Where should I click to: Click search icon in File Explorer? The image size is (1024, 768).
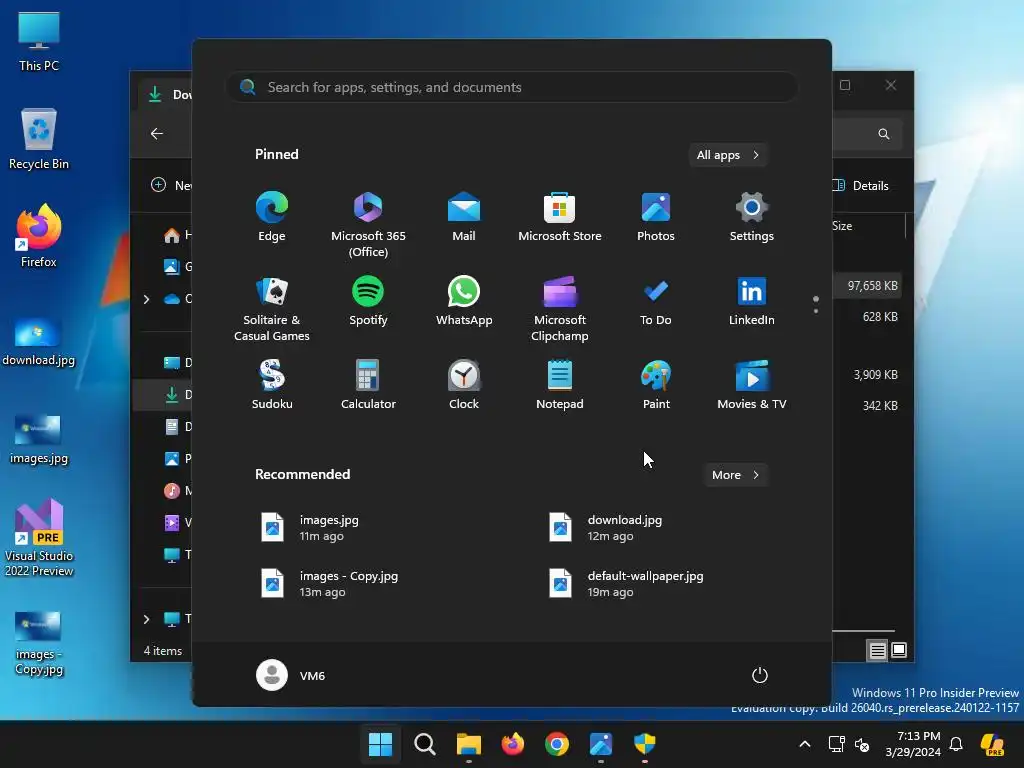click(x=884, y=134)
